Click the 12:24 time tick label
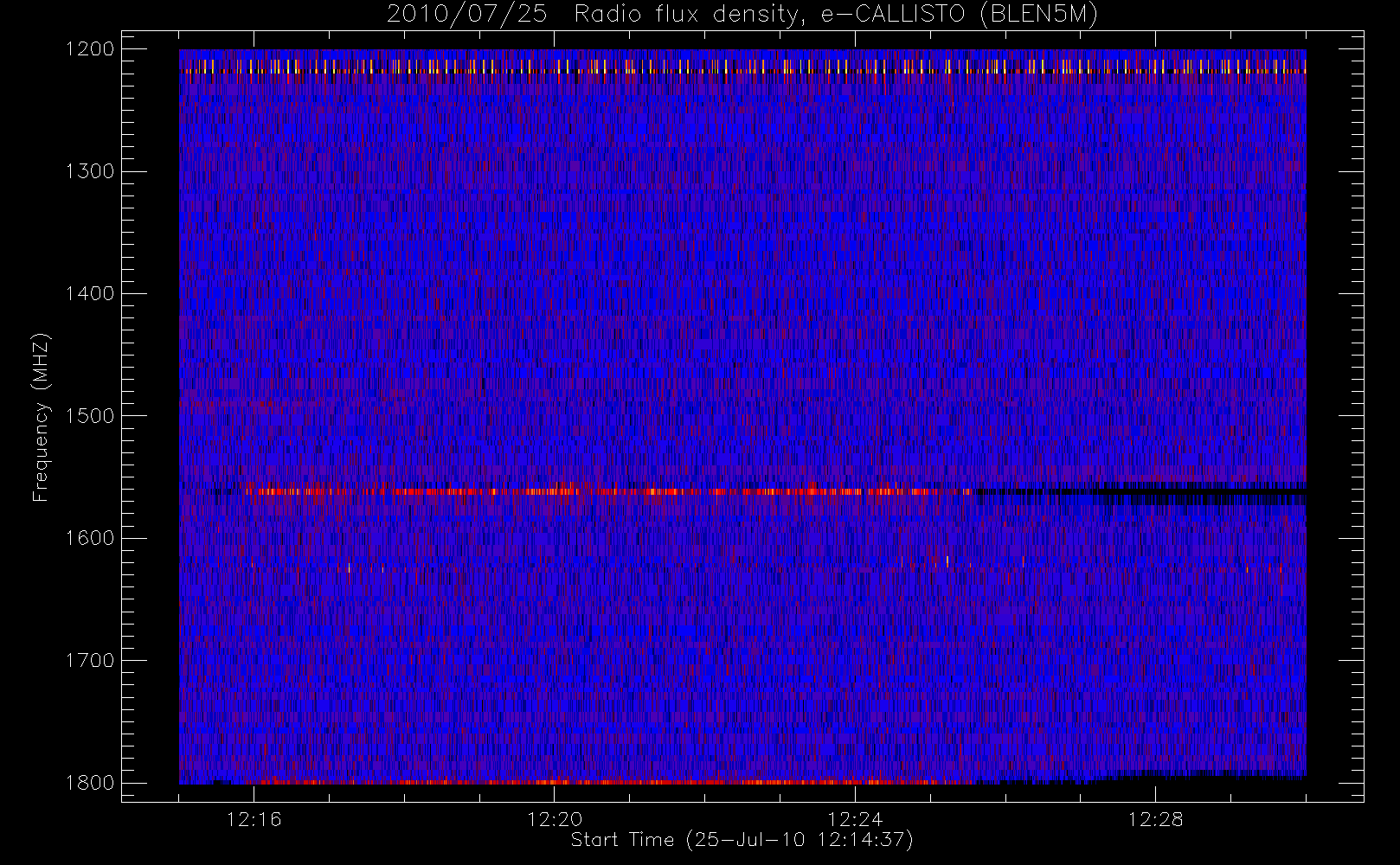1400x865 pixels. (x=855, y=819)
